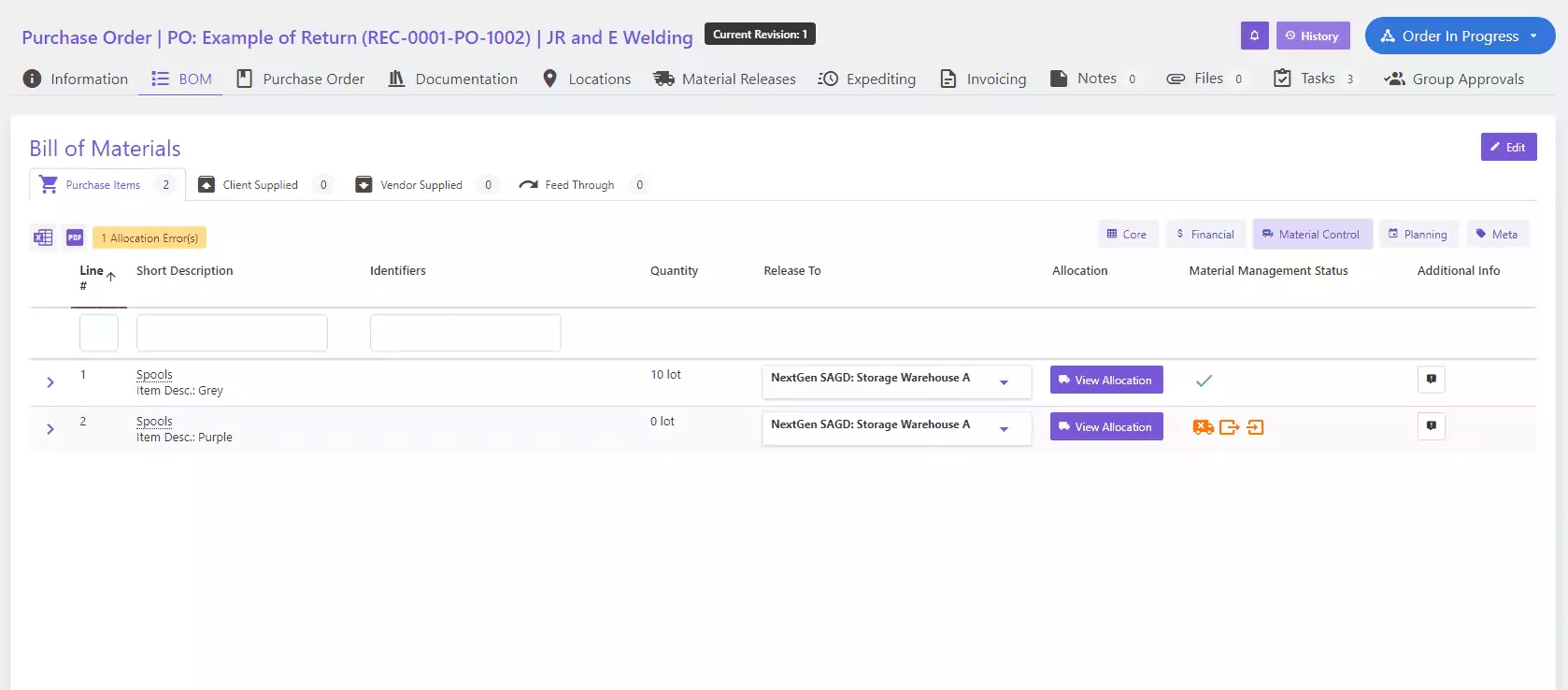Image resolution: width=1568 pixels, height=690 pixels.
Task: Switch to the Planning column view
Action: tap(1418, 234)
